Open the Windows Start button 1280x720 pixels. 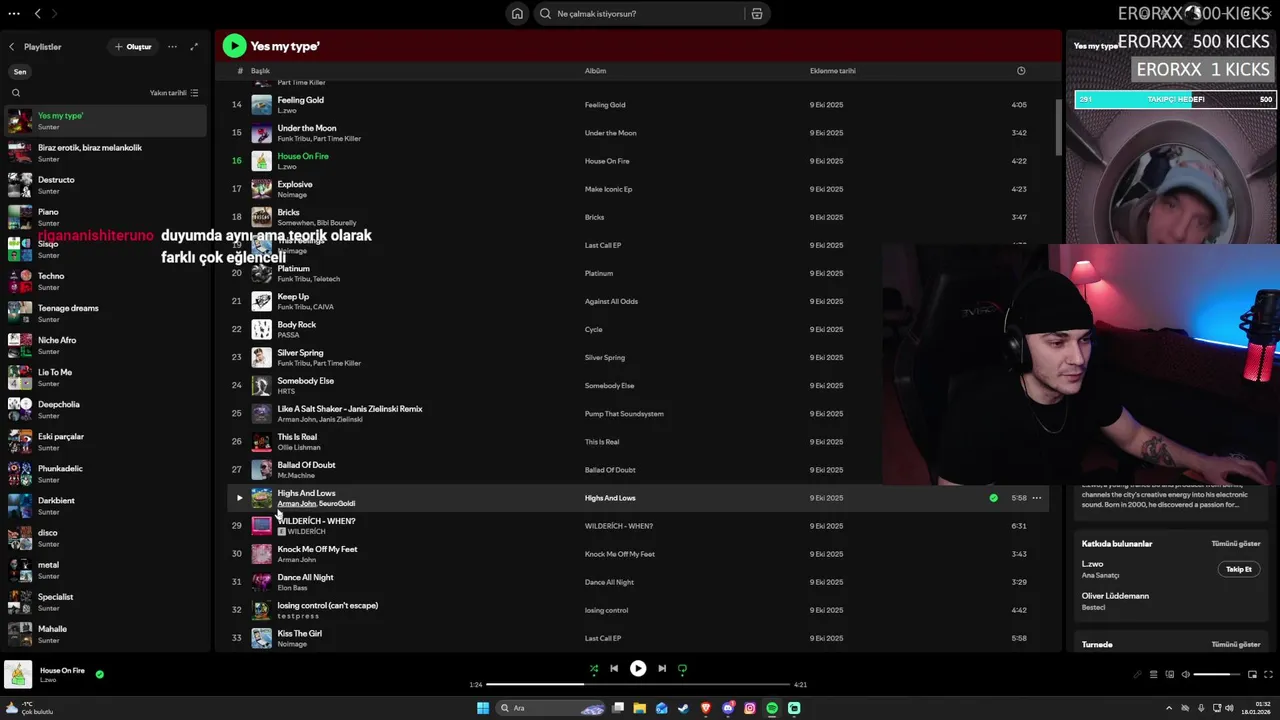click(483, 708)
